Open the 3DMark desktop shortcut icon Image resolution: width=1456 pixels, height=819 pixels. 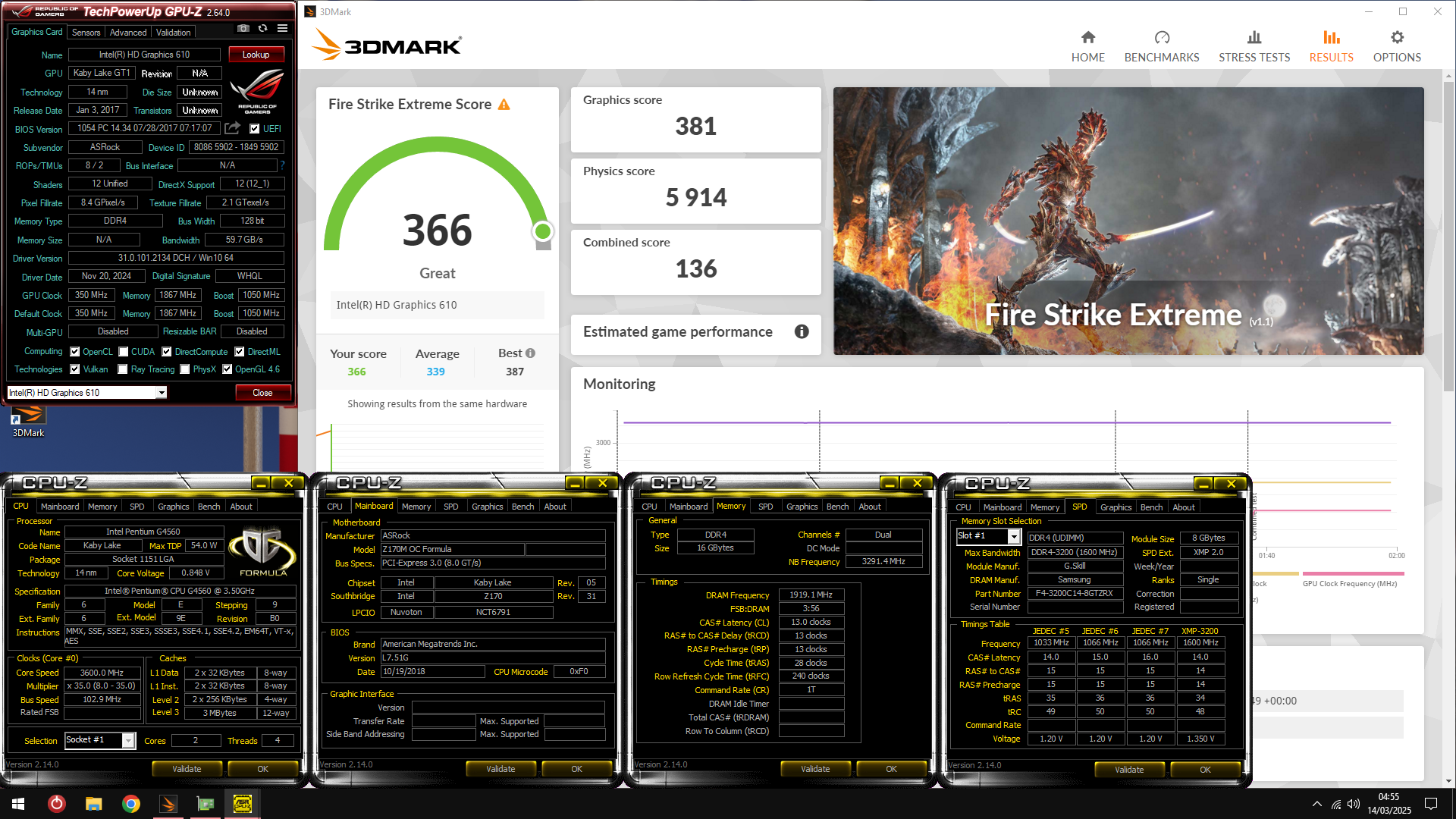[x=28, y=419]
